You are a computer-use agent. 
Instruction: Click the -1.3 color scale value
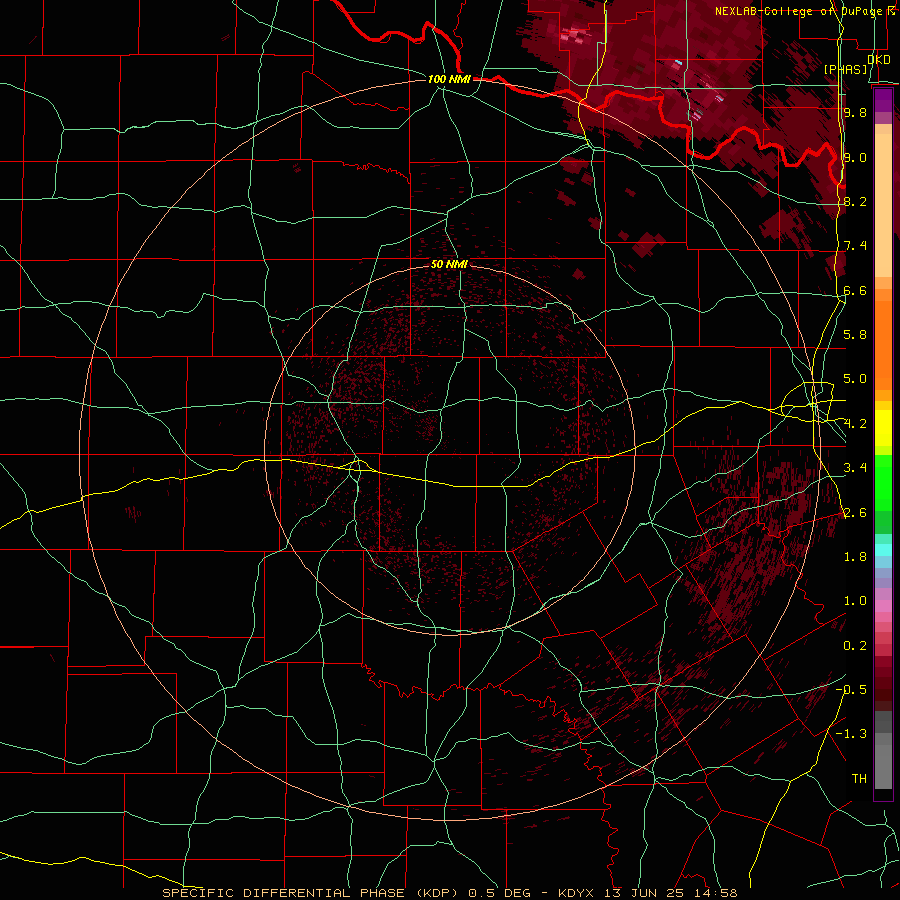(x=851, y=734)
